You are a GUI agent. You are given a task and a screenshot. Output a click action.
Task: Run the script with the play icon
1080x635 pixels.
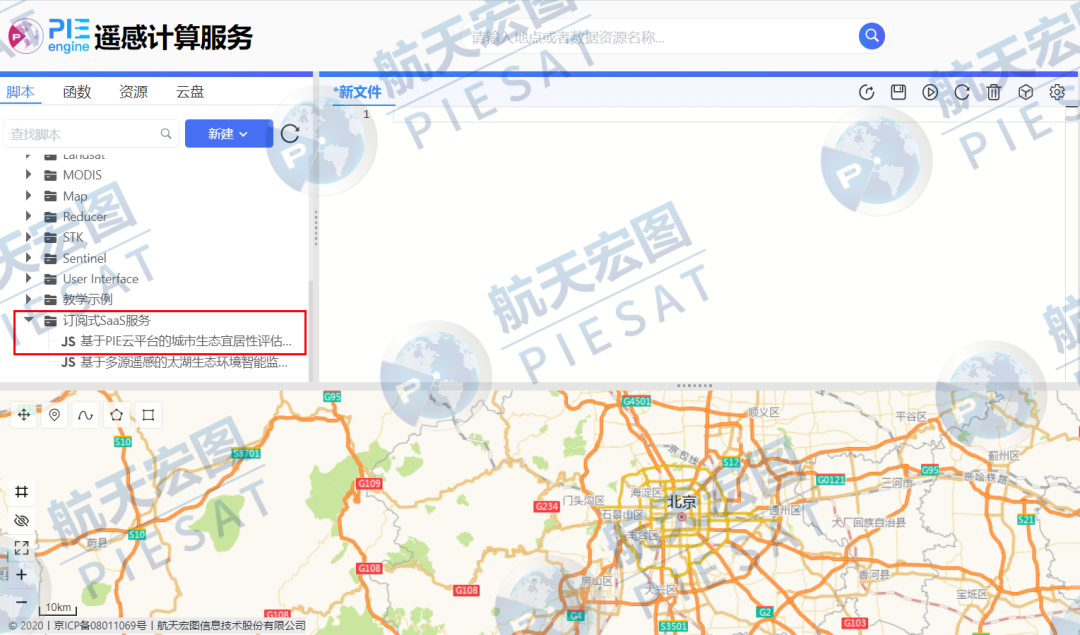coord(930,91)
